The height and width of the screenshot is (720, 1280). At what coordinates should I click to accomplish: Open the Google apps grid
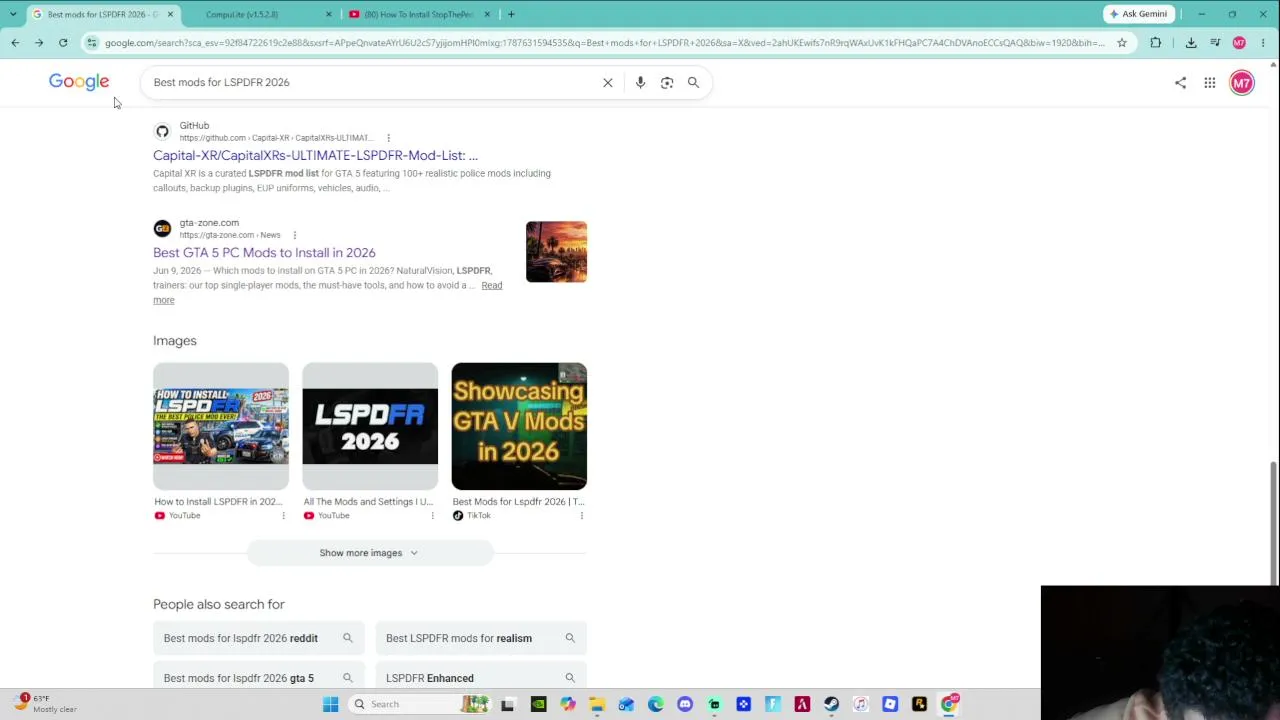coord(1209,83)
